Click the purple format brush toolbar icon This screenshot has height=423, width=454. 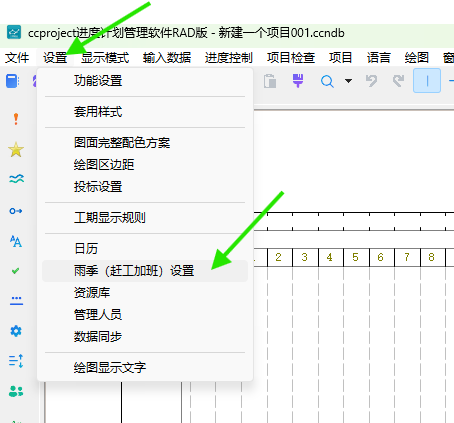click(x=298, y=81)
